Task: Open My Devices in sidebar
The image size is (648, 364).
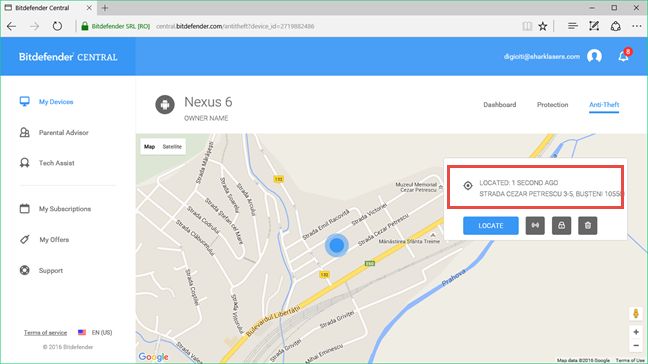Action: [x=56, y=102]
